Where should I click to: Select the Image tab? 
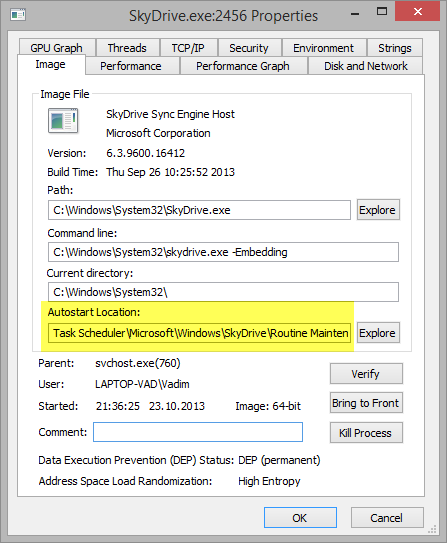point(51,64)
